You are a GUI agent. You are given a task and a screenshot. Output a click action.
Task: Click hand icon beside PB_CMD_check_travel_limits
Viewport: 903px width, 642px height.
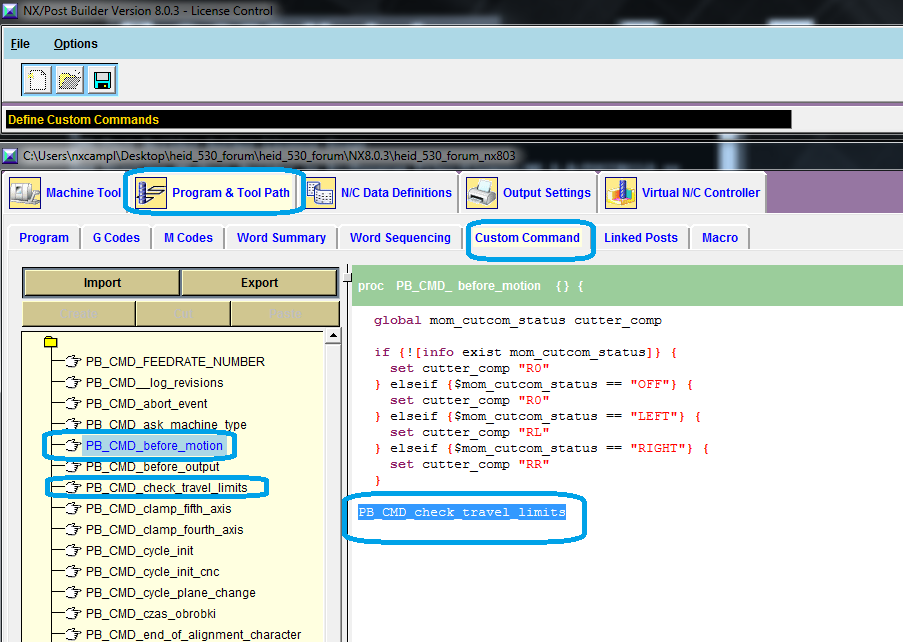click(73, 488)
